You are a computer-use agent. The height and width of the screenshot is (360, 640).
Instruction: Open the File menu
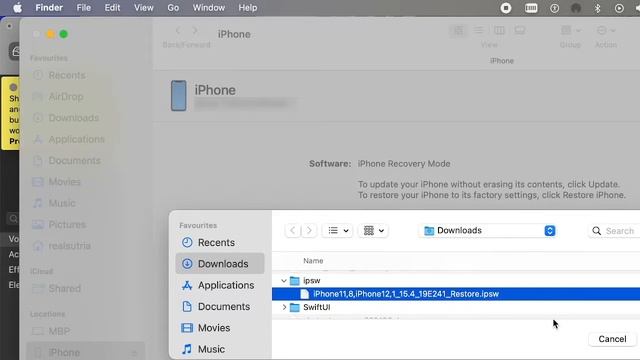point(84,8)
